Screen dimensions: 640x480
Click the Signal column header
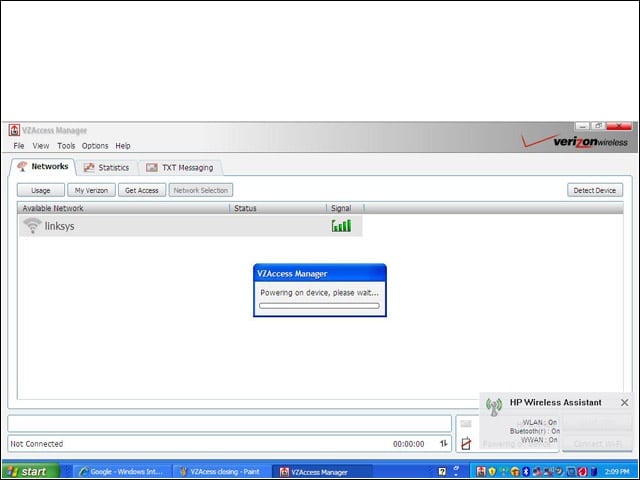coord(345,208)
